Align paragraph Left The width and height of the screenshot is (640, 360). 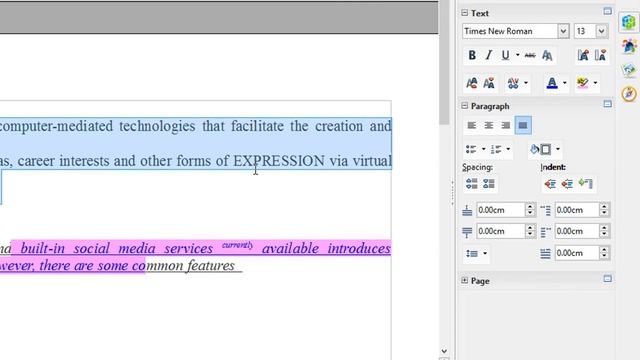[472, 125]
